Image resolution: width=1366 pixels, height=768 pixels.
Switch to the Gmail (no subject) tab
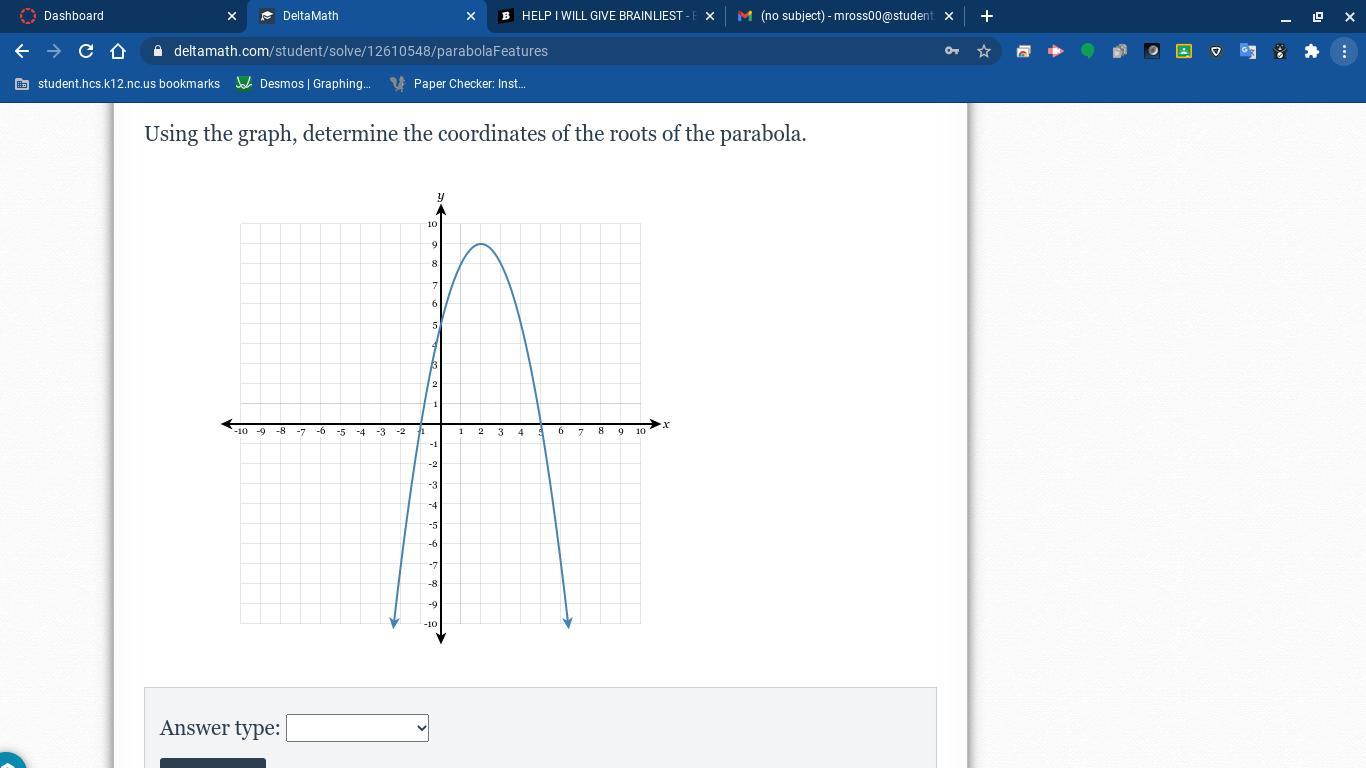(844, 16)
